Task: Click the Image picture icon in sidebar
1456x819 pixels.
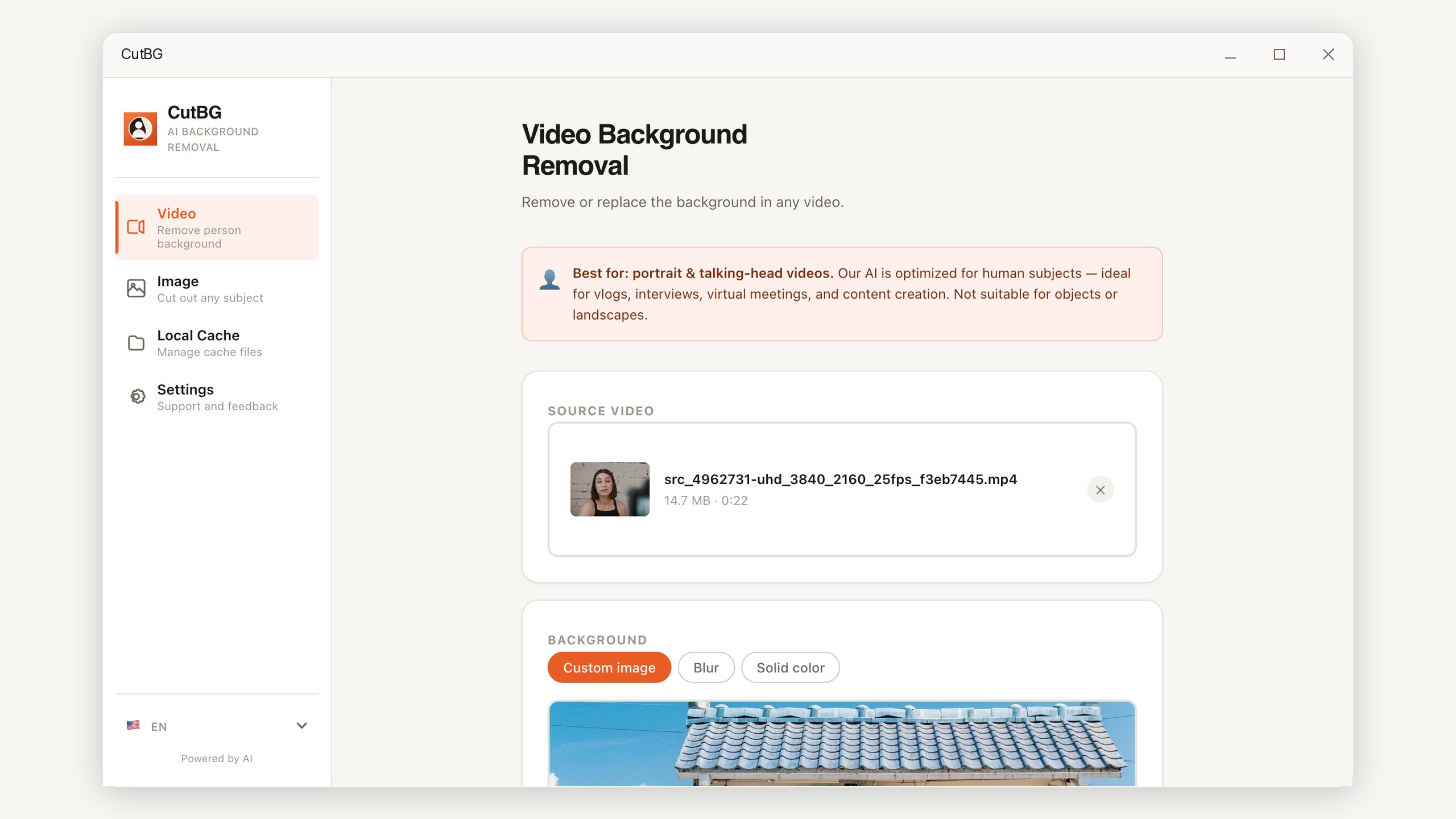Action: 136,288
